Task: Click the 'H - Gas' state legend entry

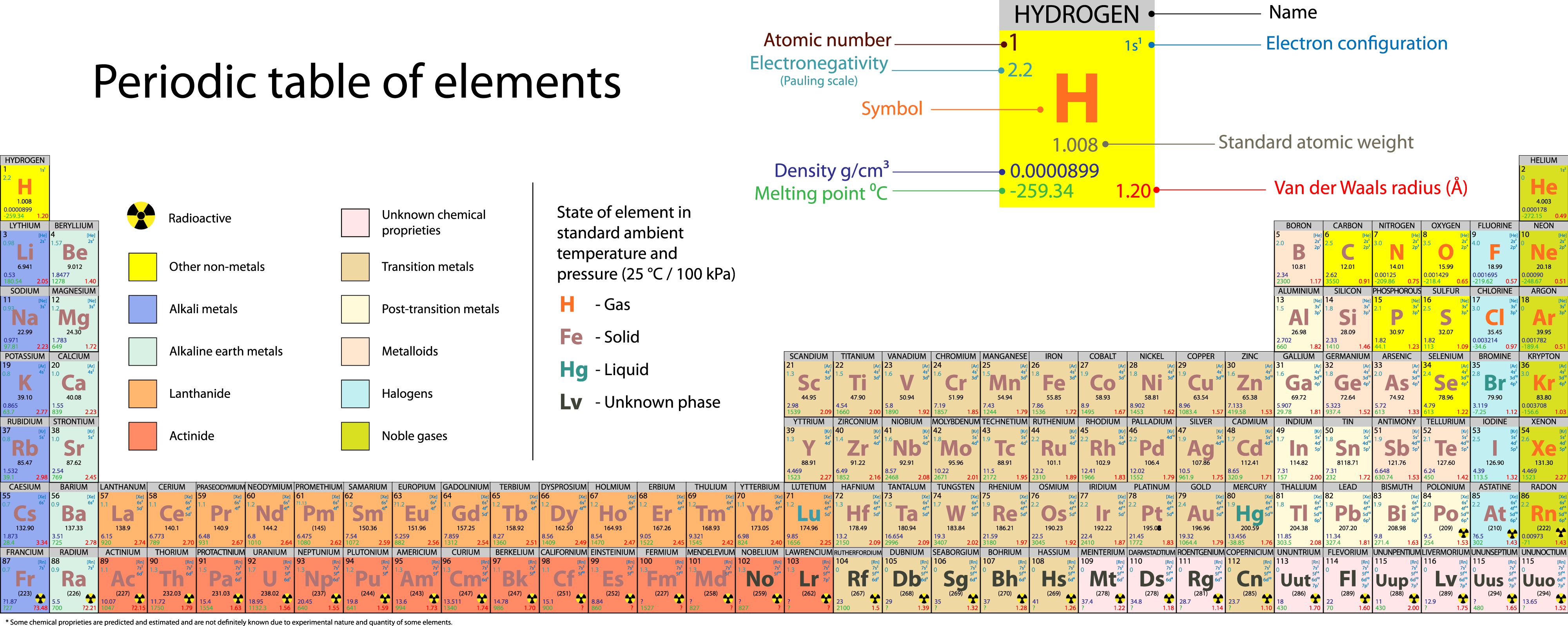Action: (595, 305)
